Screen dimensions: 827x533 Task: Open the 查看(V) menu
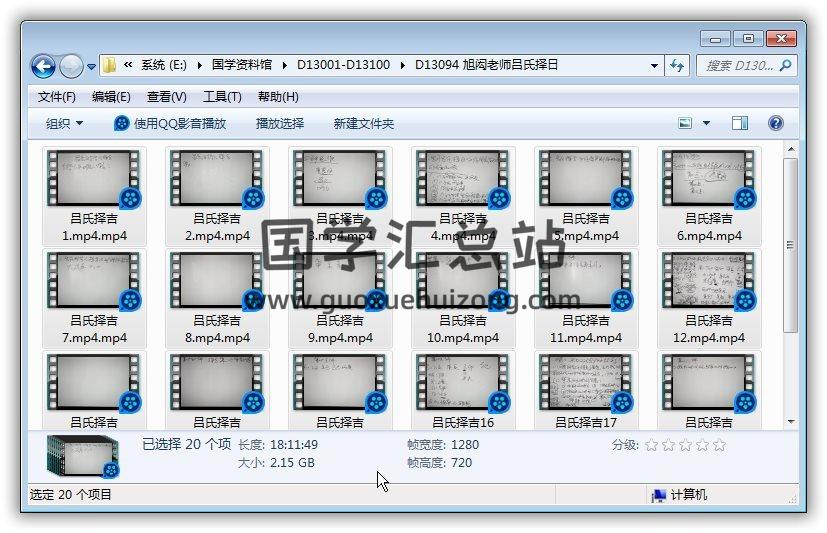[167, 97]
